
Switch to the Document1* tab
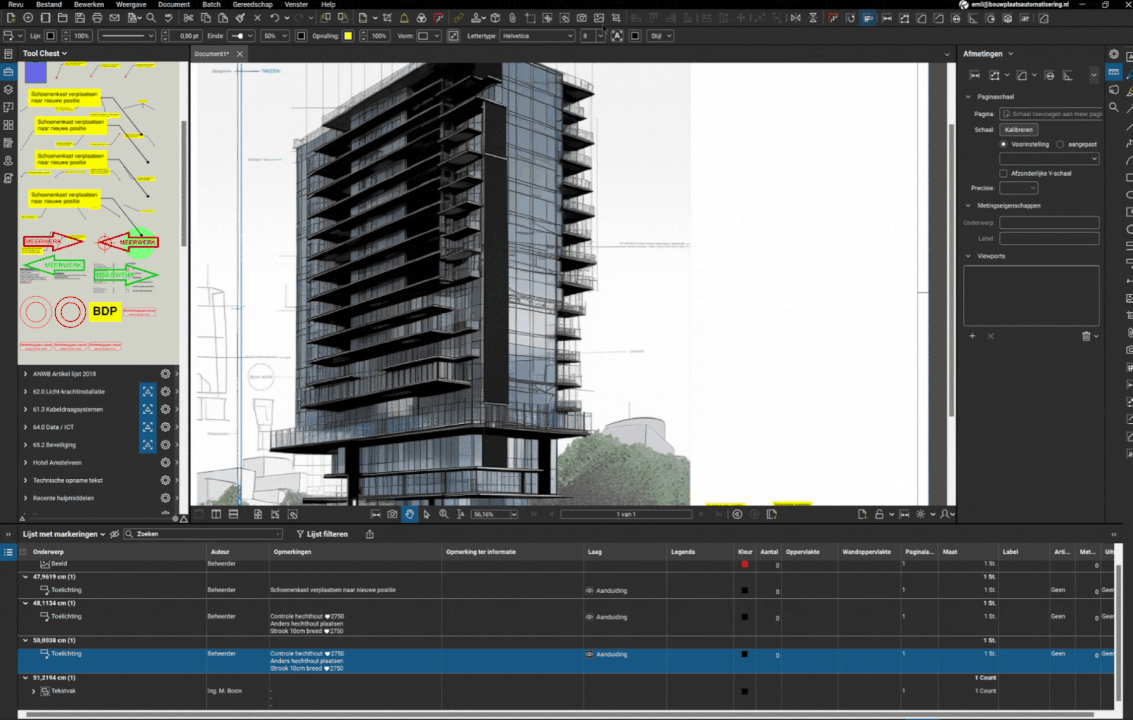pyautogui.click(x=211, y=54)
